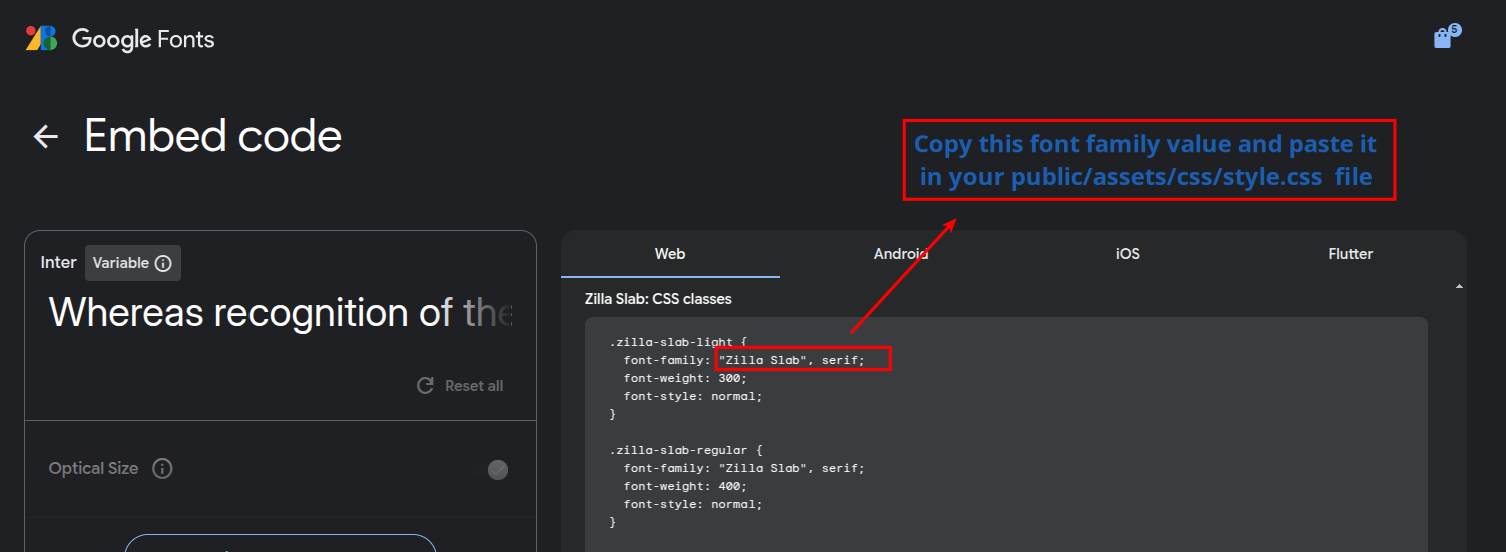Click the 'Whereas recognition of the' preview text
The height and width of the screenshot is (552, 1506).
tap(280, 313)
